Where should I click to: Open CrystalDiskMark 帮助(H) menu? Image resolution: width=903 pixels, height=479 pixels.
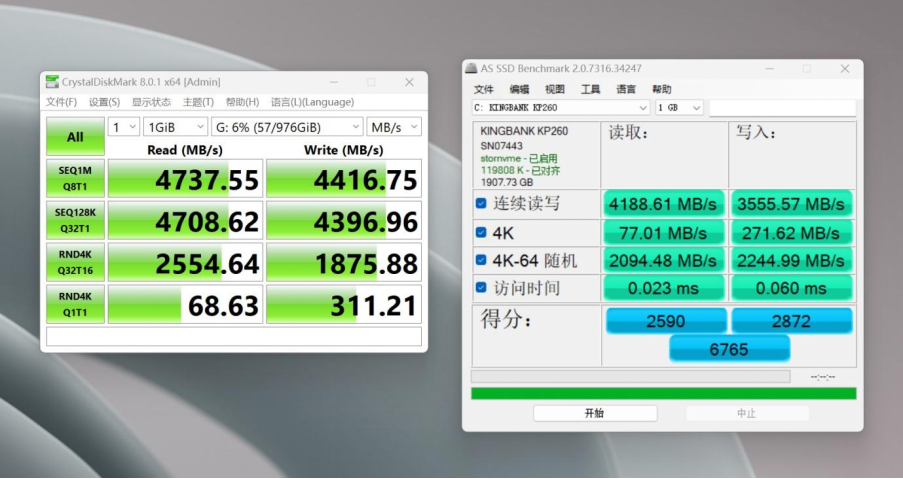coord(242,102)
